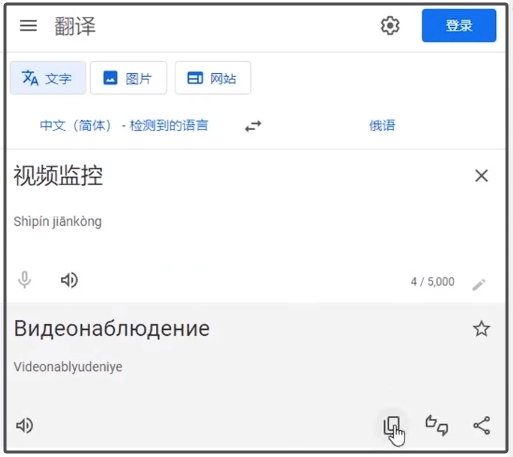Screen dimensions: 513x457
Task: Share the translation result
Action: 482,425
